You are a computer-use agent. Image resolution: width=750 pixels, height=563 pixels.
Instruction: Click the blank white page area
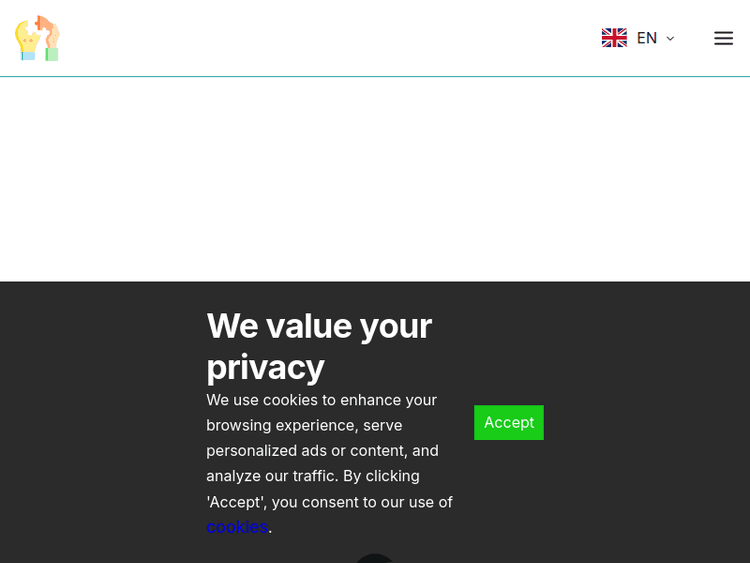(375, 178)
